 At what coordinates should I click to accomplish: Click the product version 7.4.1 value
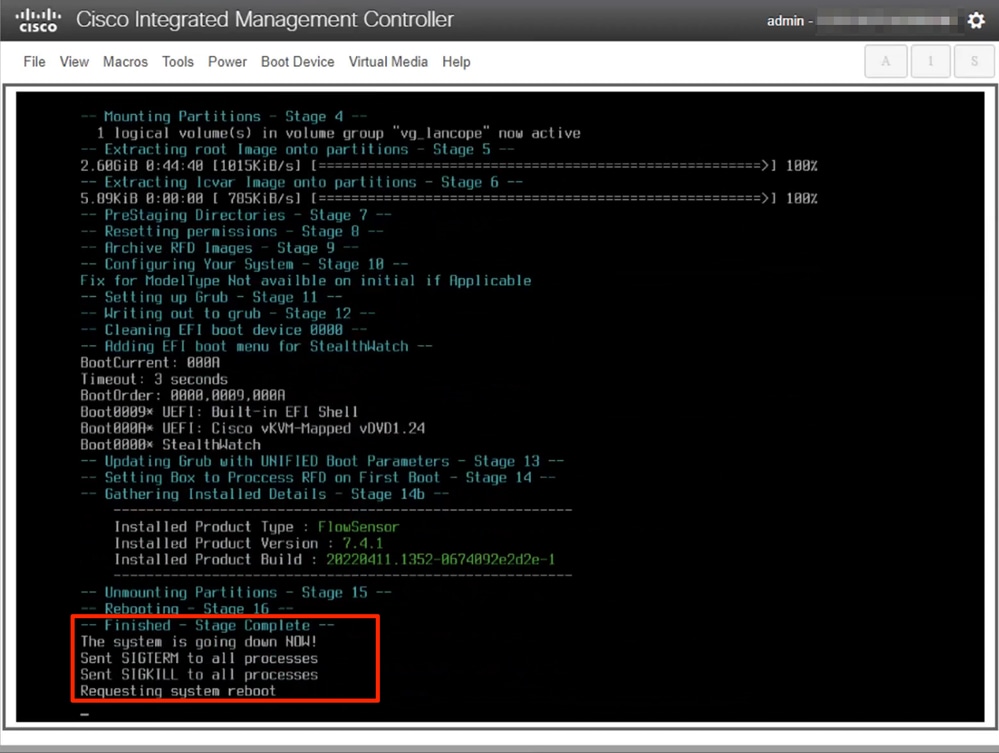[363, 543]
